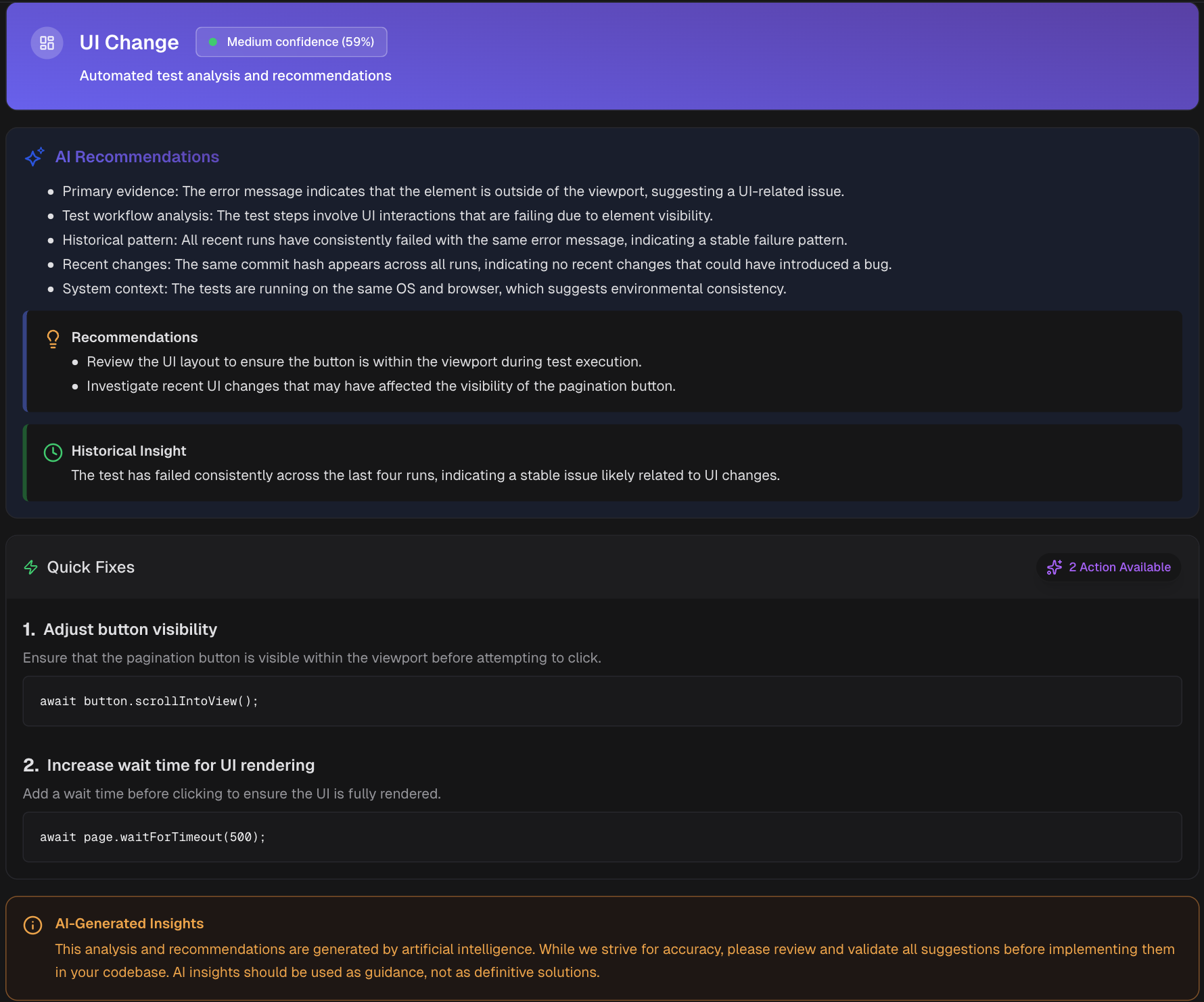This screenshot has height=1002, width=1204.
Task: Click the lightbulb icon in the Recommendations box
Action: coord(53,338)
